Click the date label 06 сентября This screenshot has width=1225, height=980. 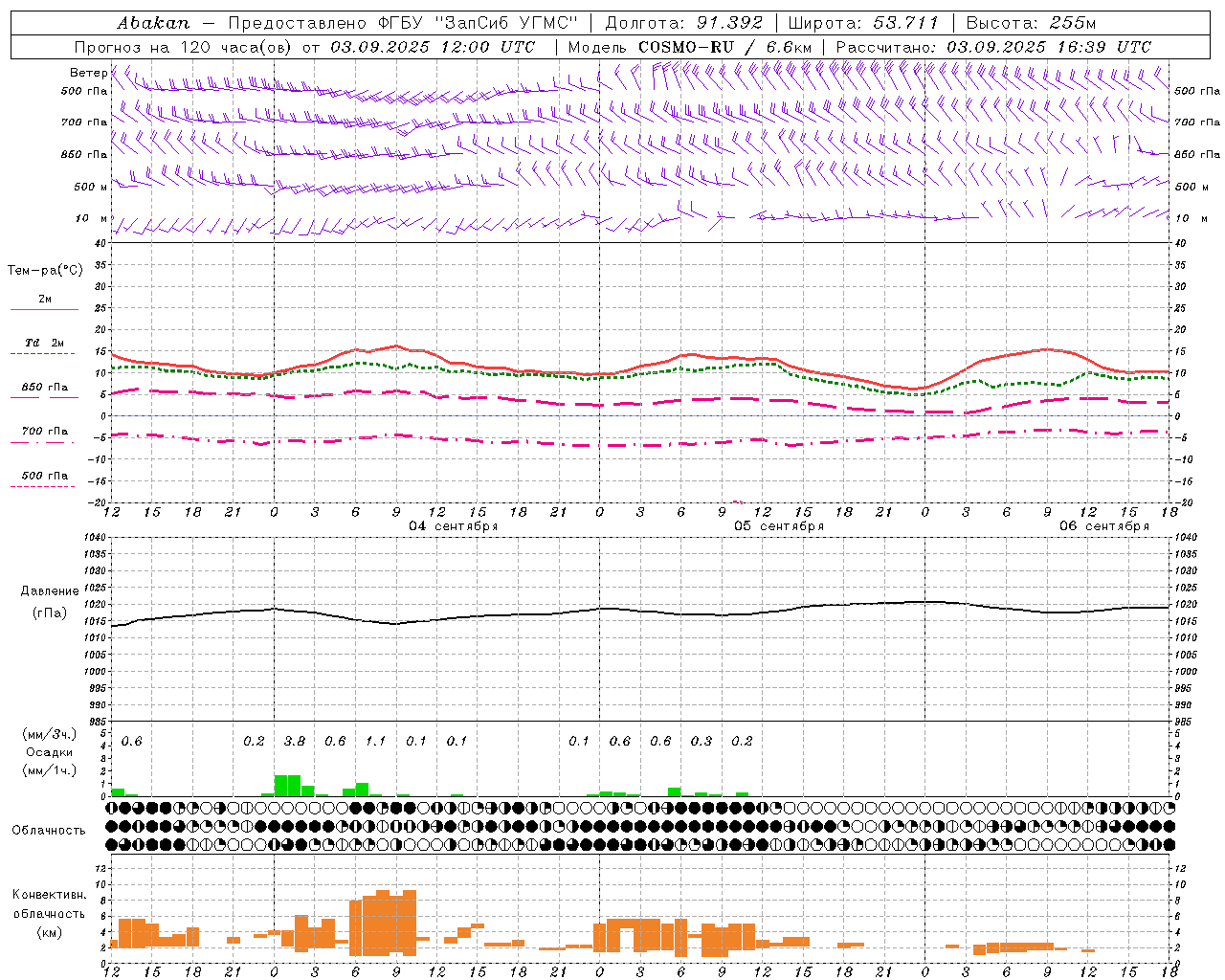pyautogui.click(x=1104, y=526)
